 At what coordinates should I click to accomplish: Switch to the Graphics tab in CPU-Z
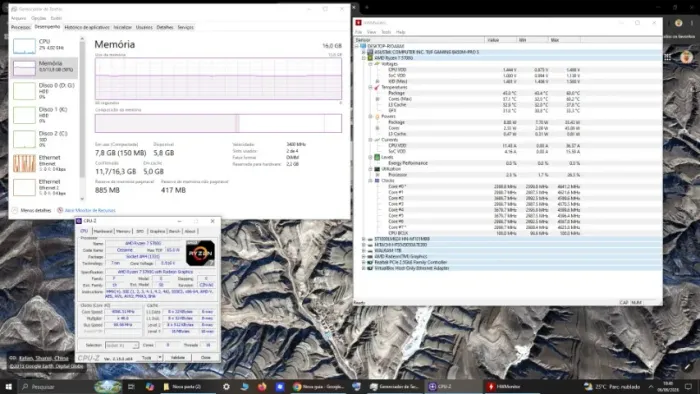(x=157, y=231)
